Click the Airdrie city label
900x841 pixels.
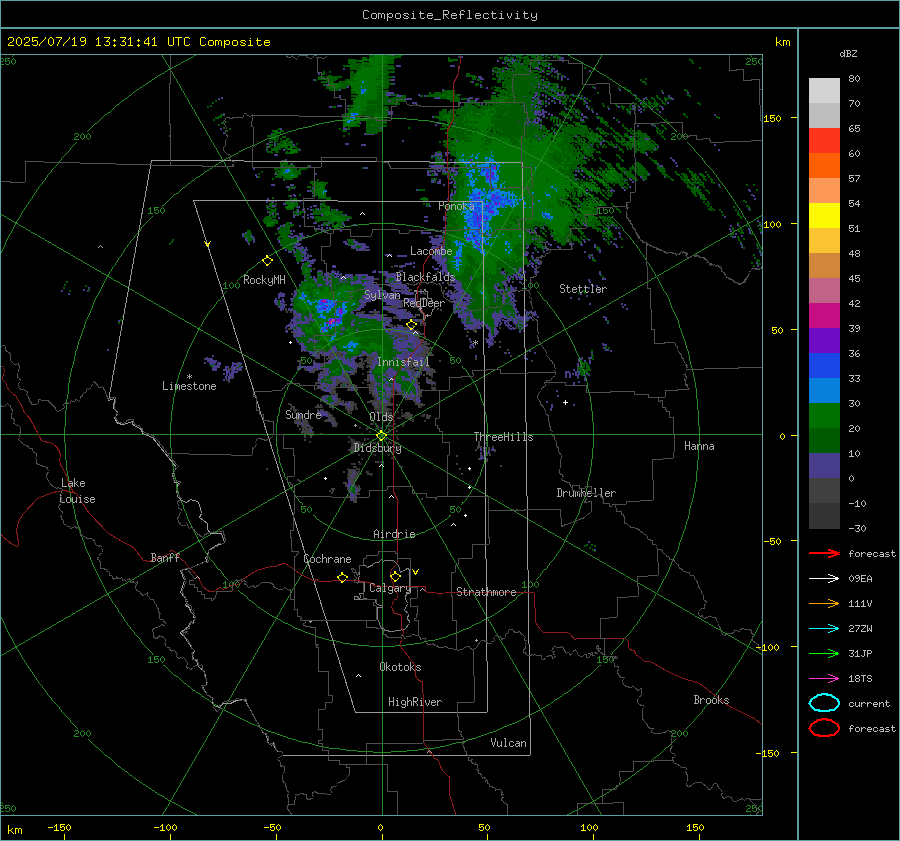pos(394,534)
